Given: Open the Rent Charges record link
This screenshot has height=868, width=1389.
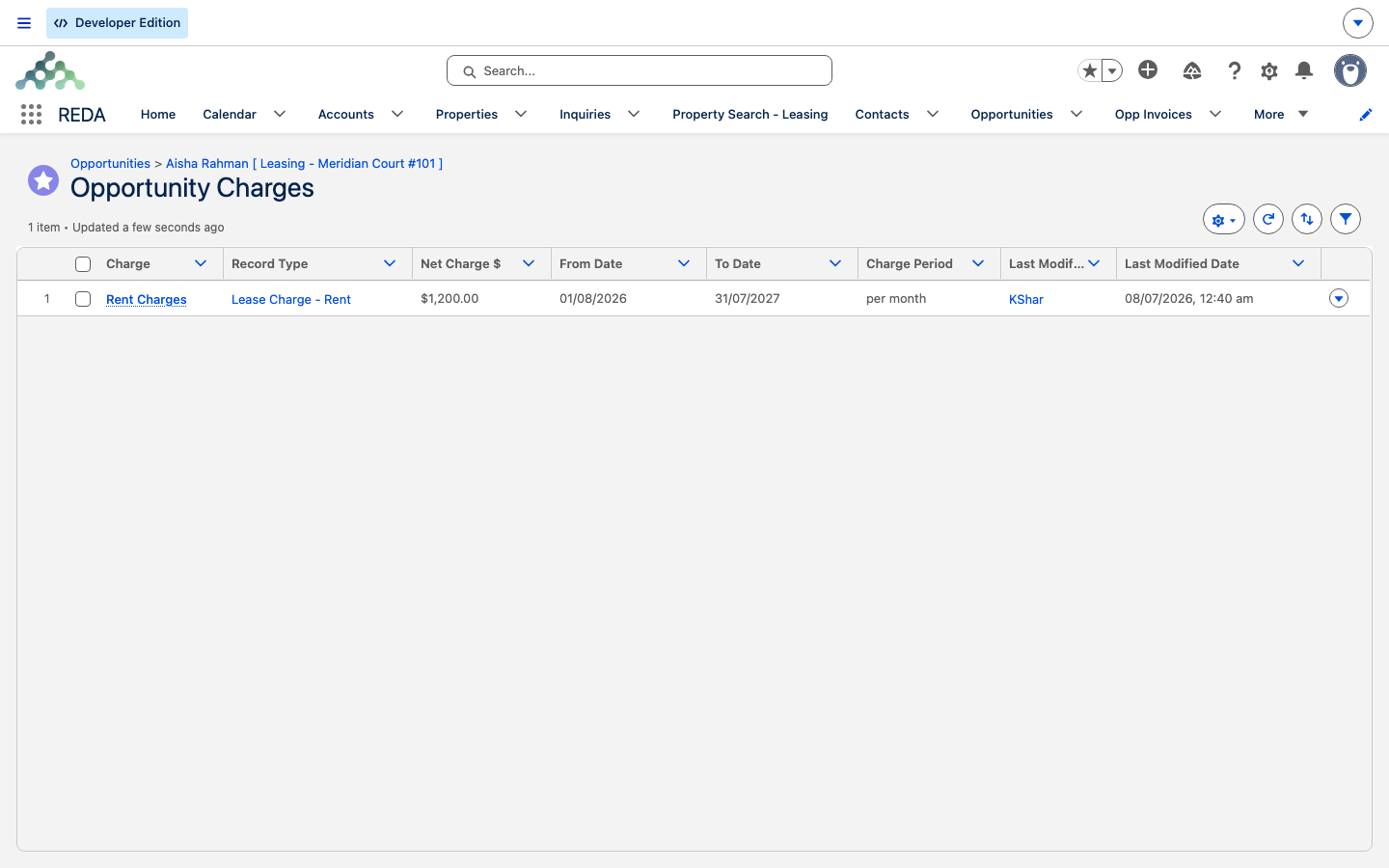Looking at the screenshot, I should pyautogui.click(x=147, y=299).
